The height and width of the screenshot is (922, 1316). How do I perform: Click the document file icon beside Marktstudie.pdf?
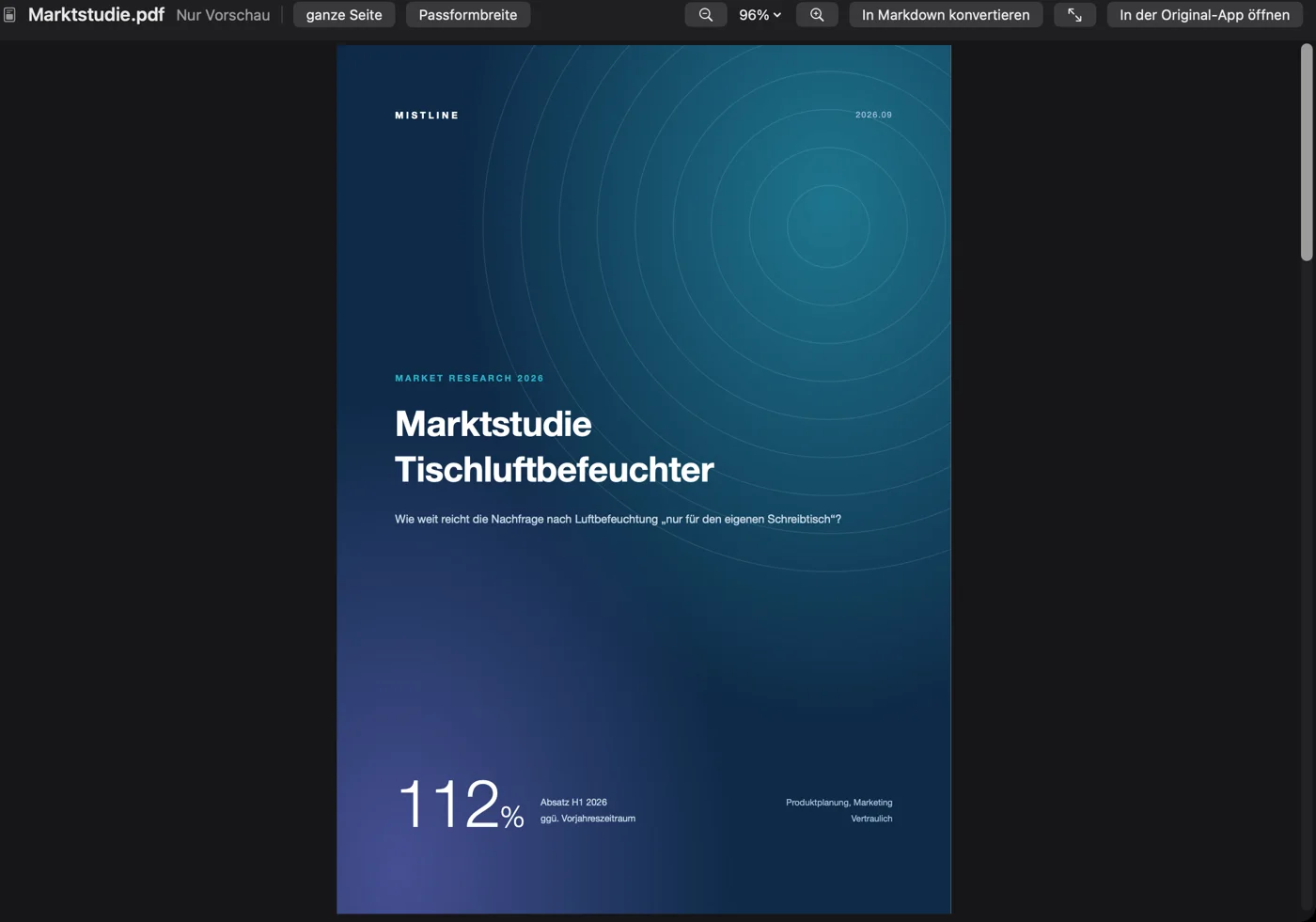point(9,15)
